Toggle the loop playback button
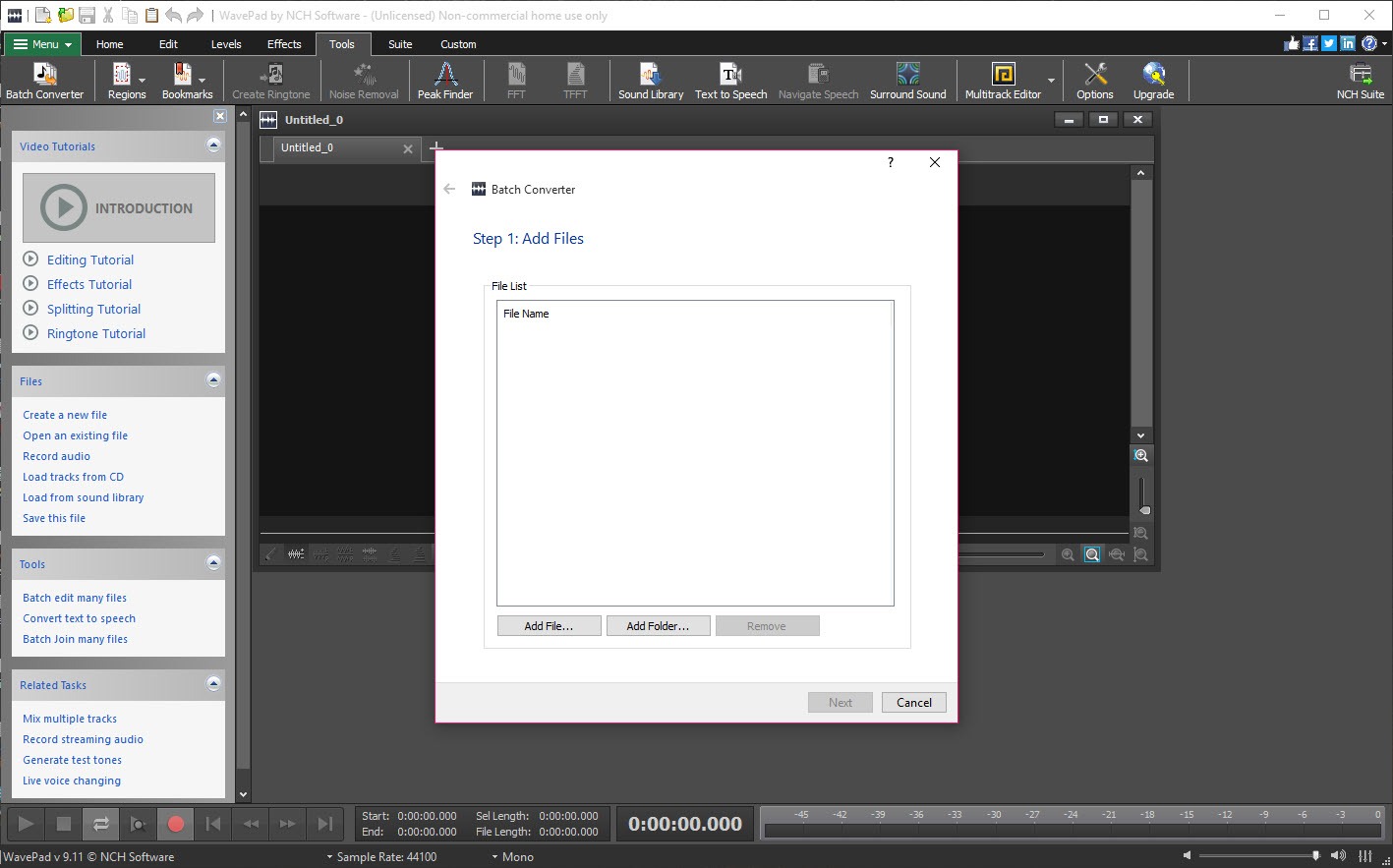Screen dimensions: 1393x868 click(x=100, y=824)
